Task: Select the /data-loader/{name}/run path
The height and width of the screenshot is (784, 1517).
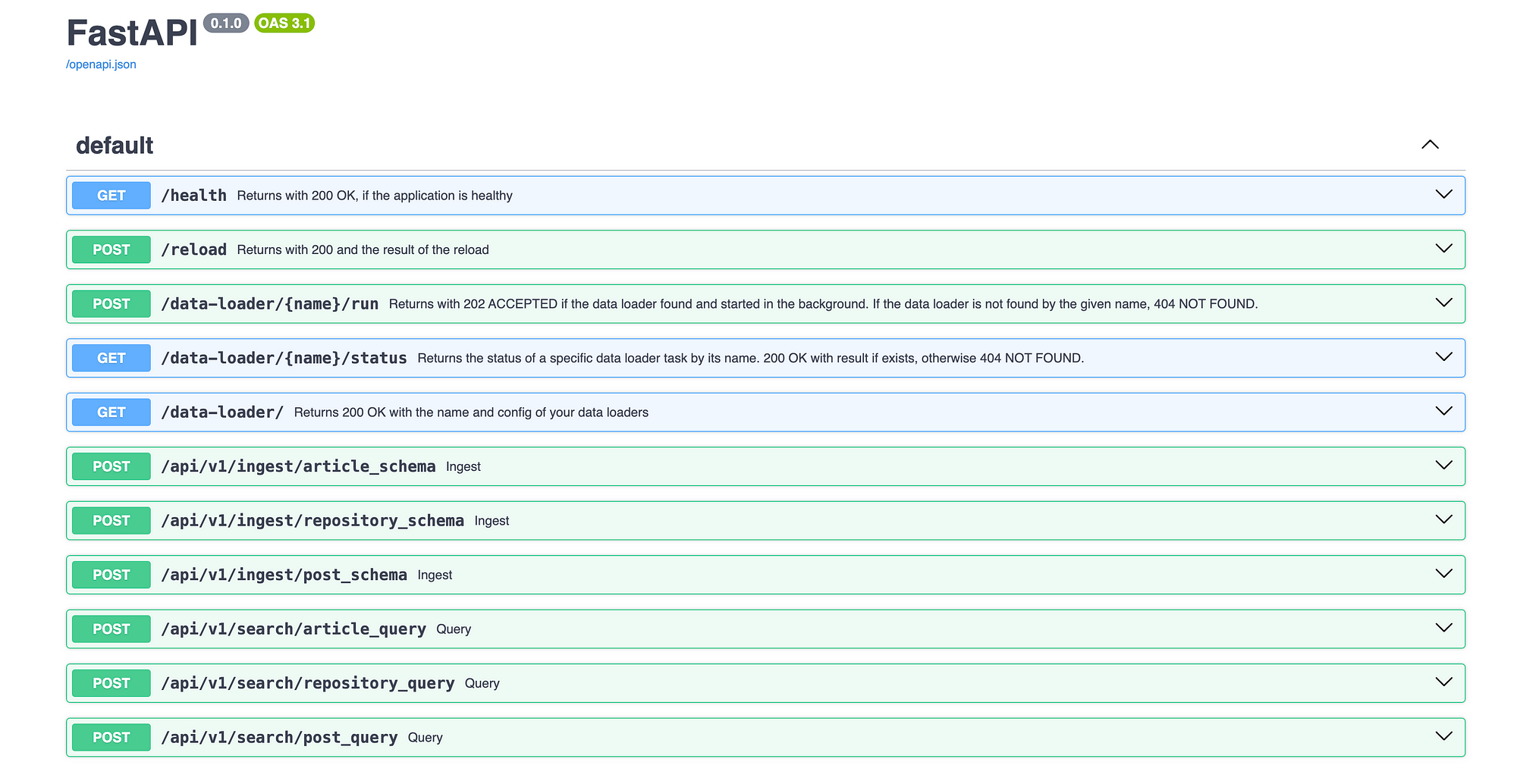Action: click(x=270, y=304)
